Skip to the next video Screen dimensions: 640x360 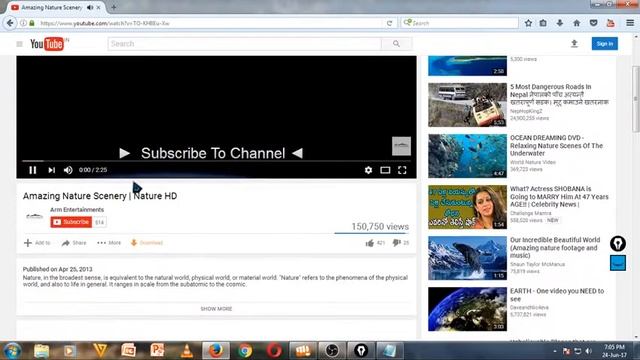coord(51,170)
